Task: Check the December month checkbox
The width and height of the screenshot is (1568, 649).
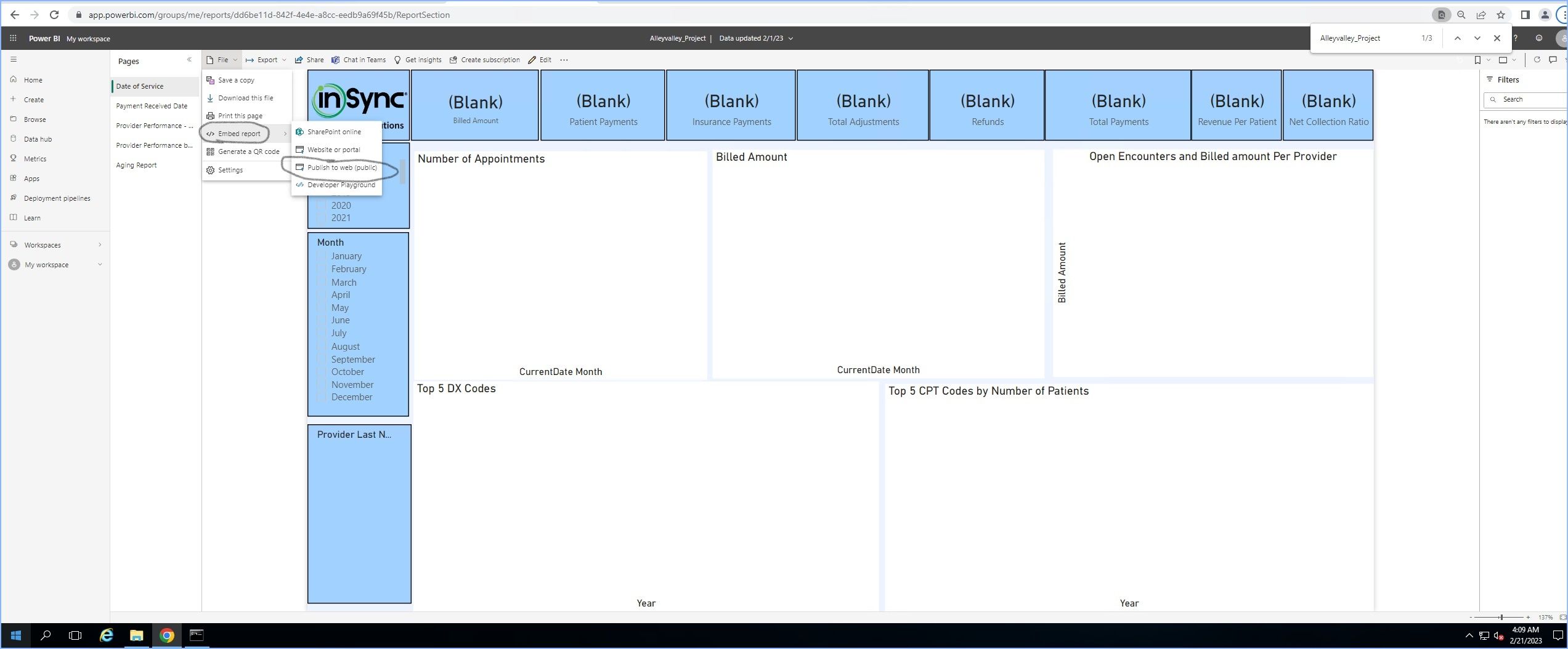Action: pyautogui.click(x=321, y=397)
